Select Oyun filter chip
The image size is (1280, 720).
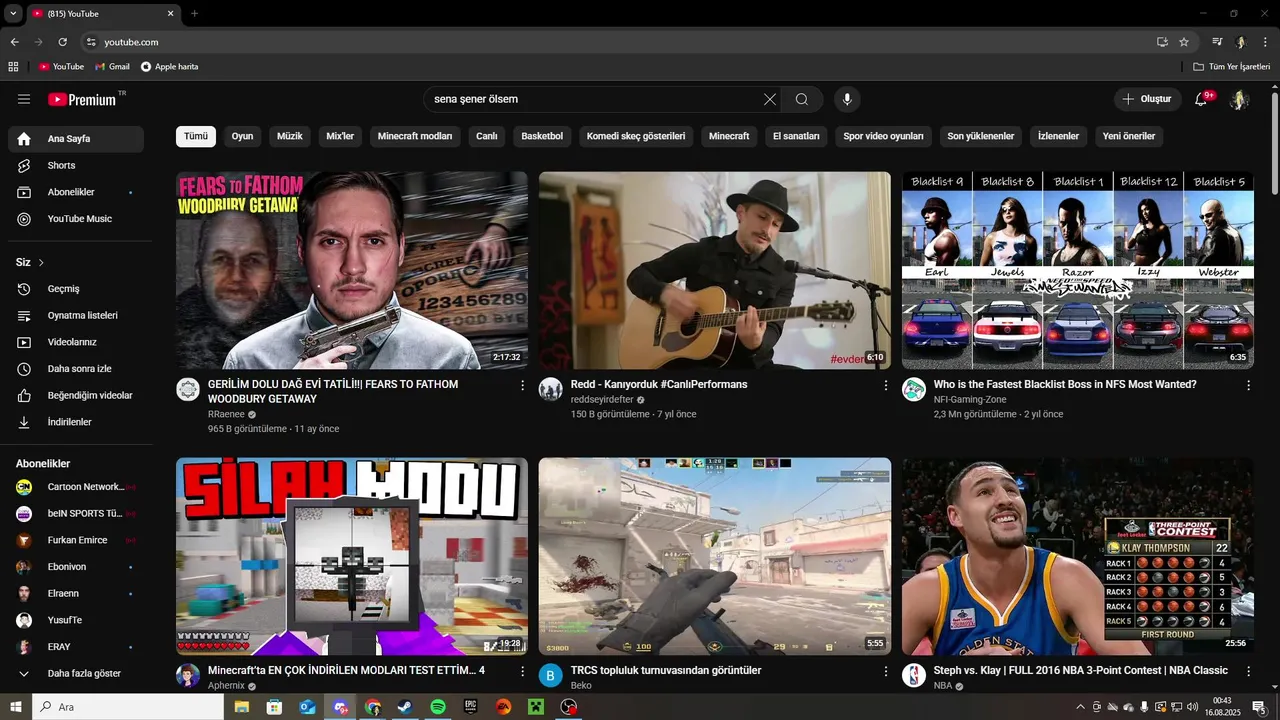[243, 136]
